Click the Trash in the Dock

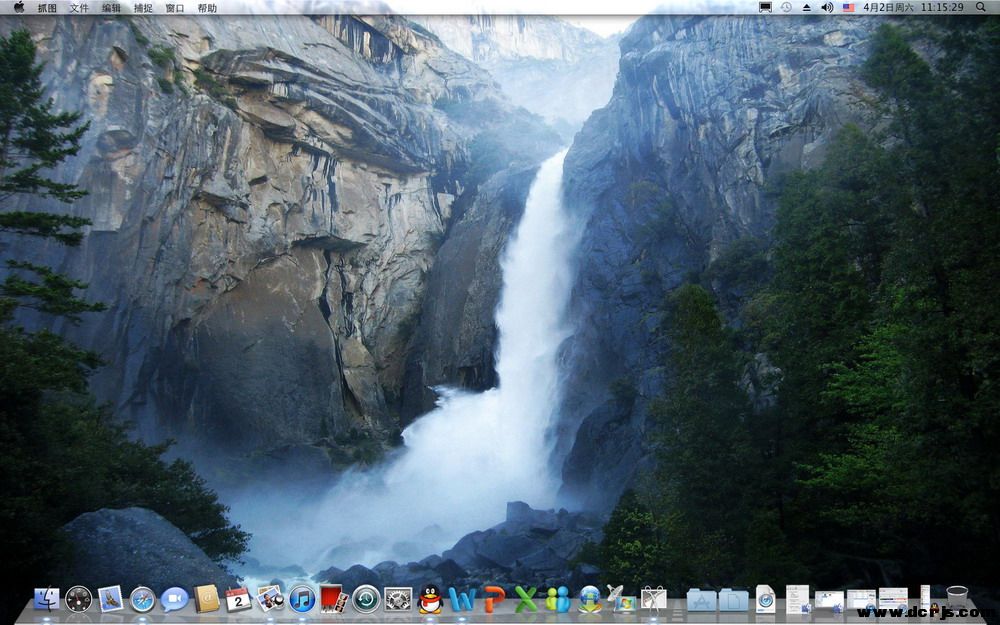[x=957, y=599]
